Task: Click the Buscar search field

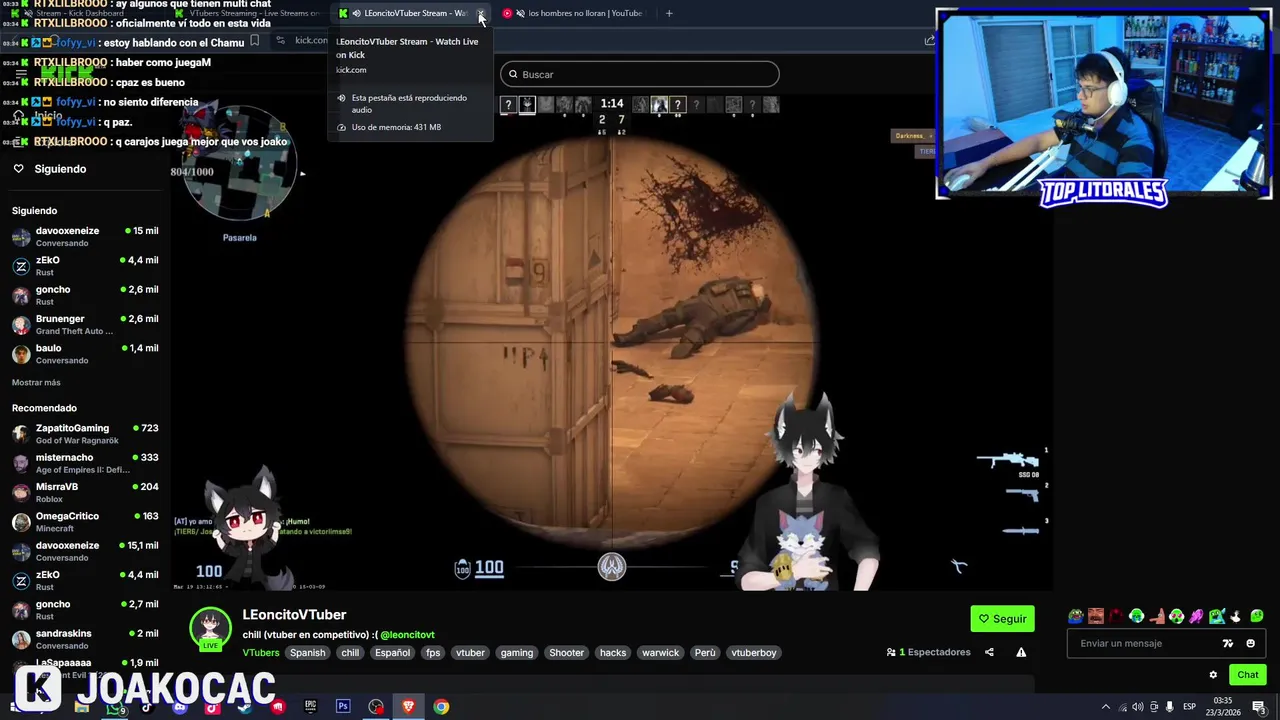Action: (x=640, y=74)
